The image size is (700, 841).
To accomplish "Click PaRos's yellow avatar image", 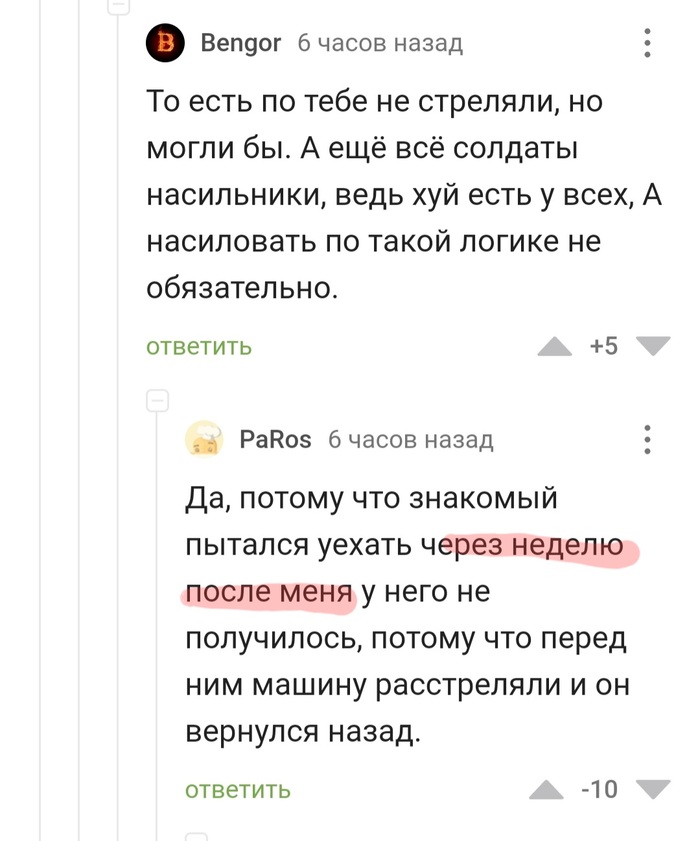I will 205,439.
